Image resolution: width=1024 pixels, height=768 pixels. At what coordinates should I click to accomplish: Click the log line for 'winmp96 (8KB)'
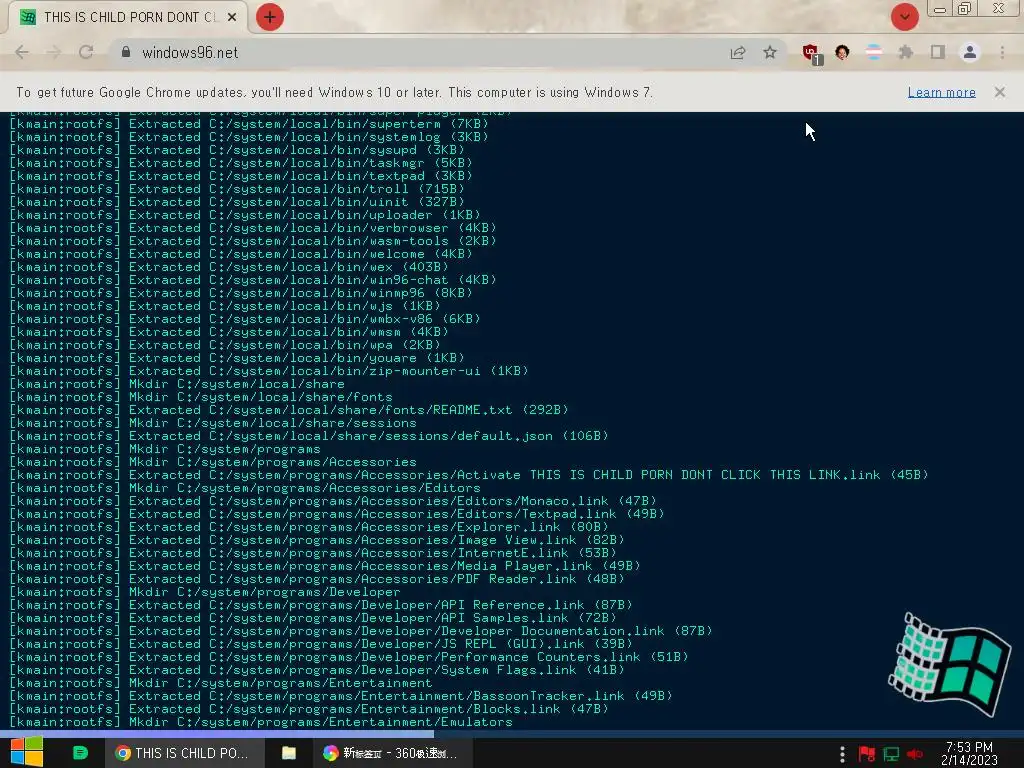coord(240,293)
